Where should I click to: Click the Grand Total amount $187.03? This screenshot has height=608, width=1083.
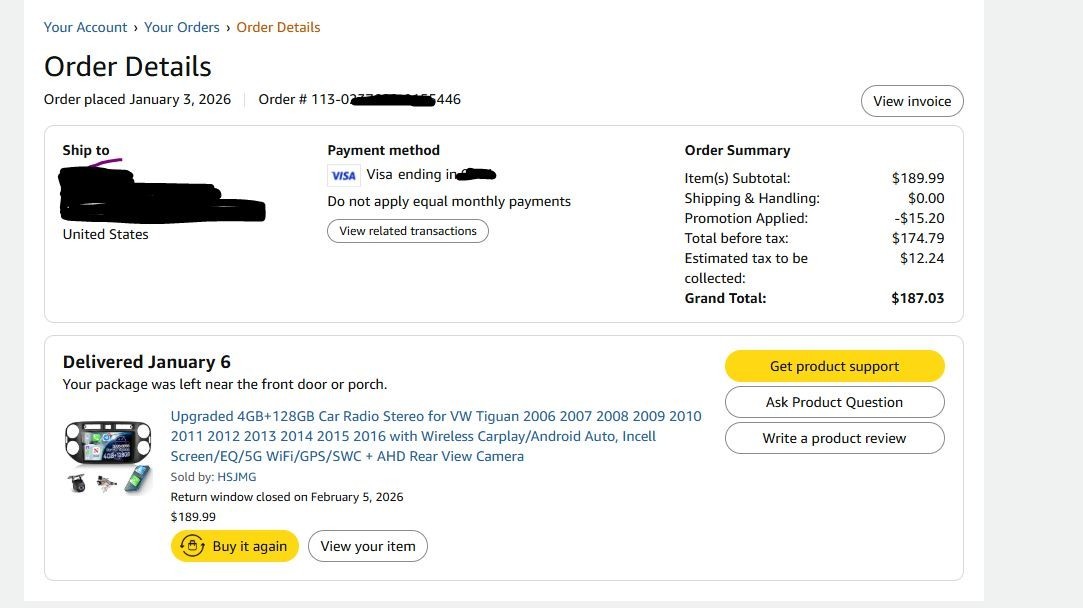pyautogui.click(x=917, y=298)
